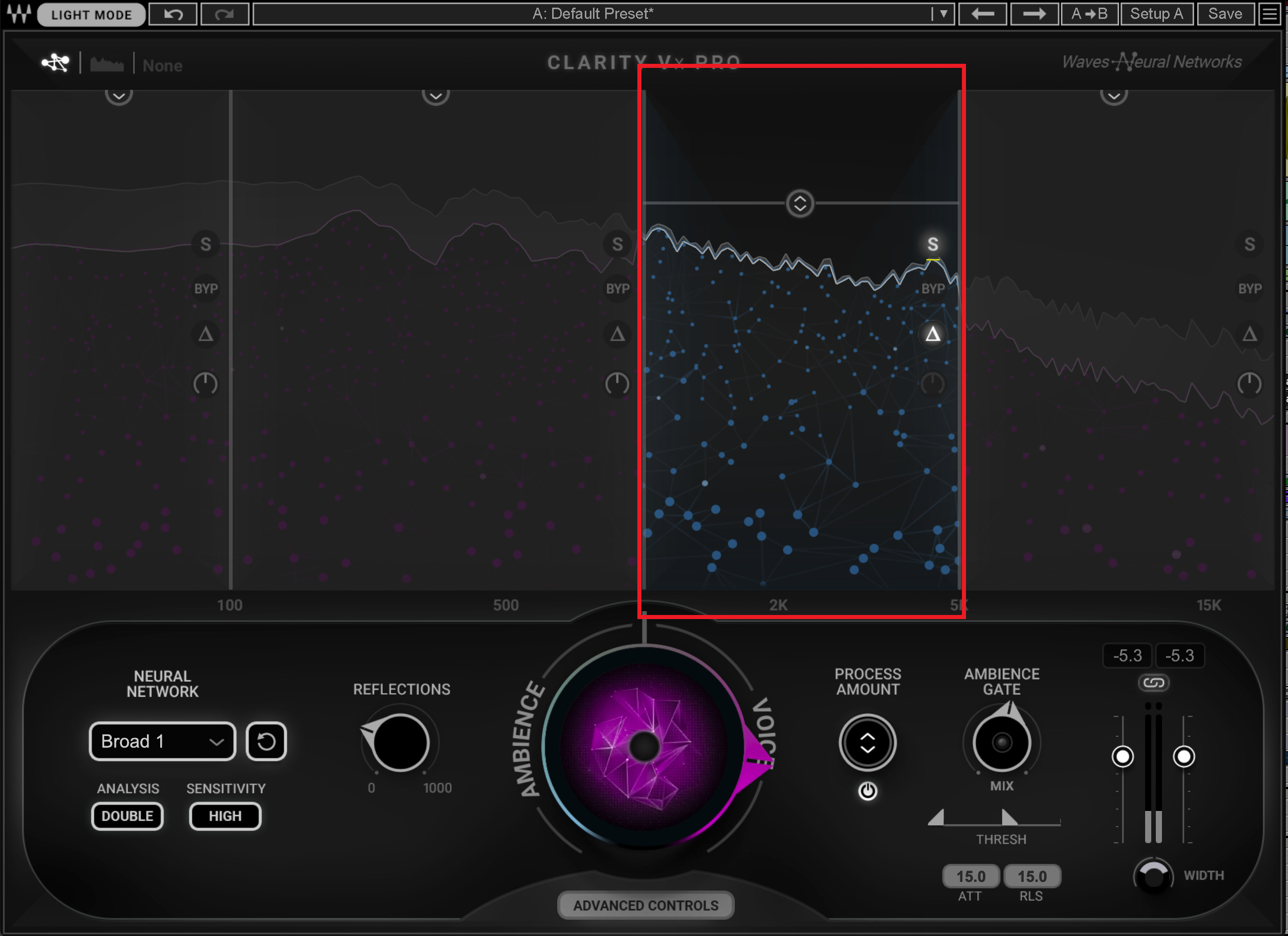
Task: Select the neural network view icon
Action: point(56,63)
